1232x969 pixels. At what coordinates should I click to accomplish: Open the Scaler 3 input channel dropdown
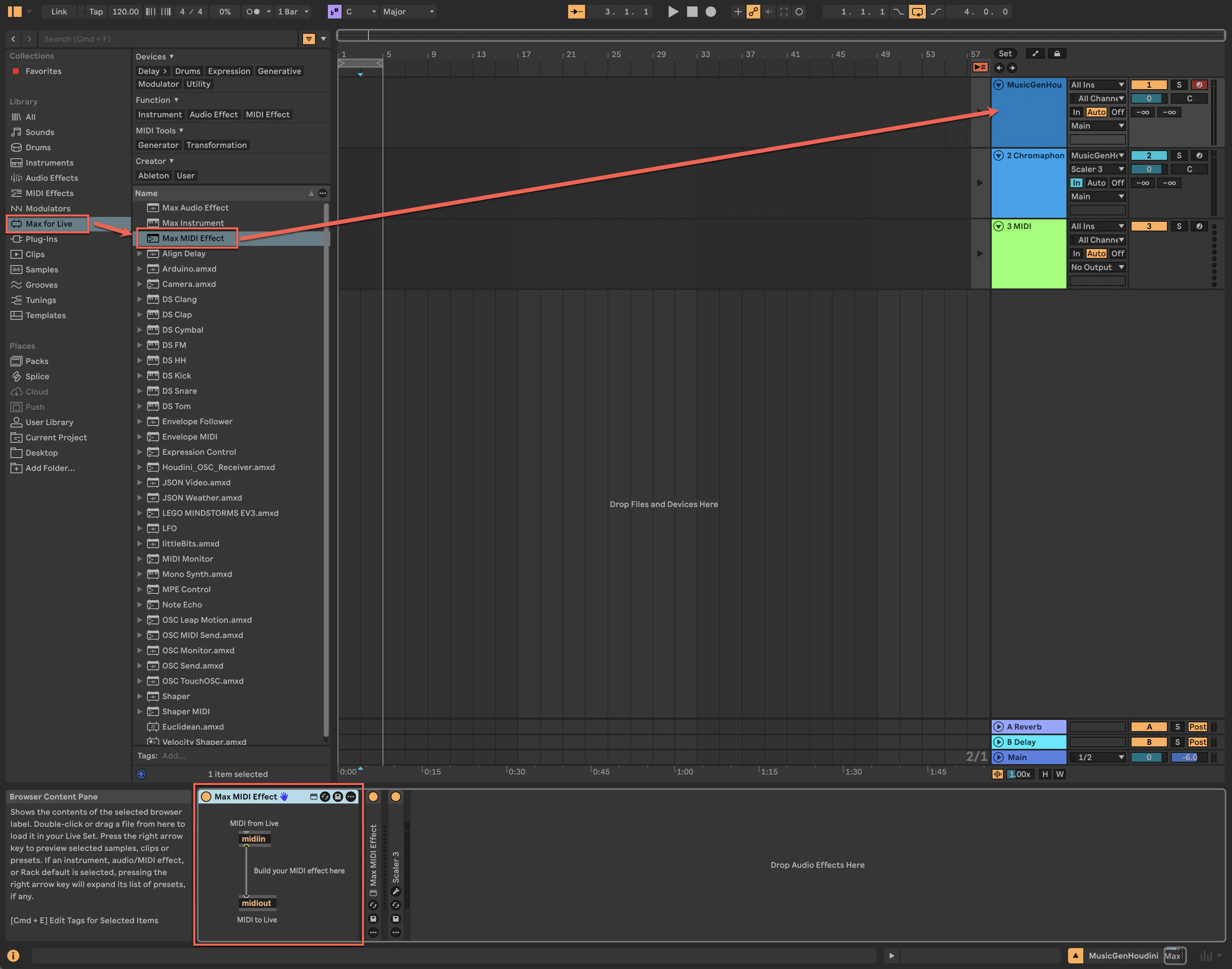[x=1097, y=169]
